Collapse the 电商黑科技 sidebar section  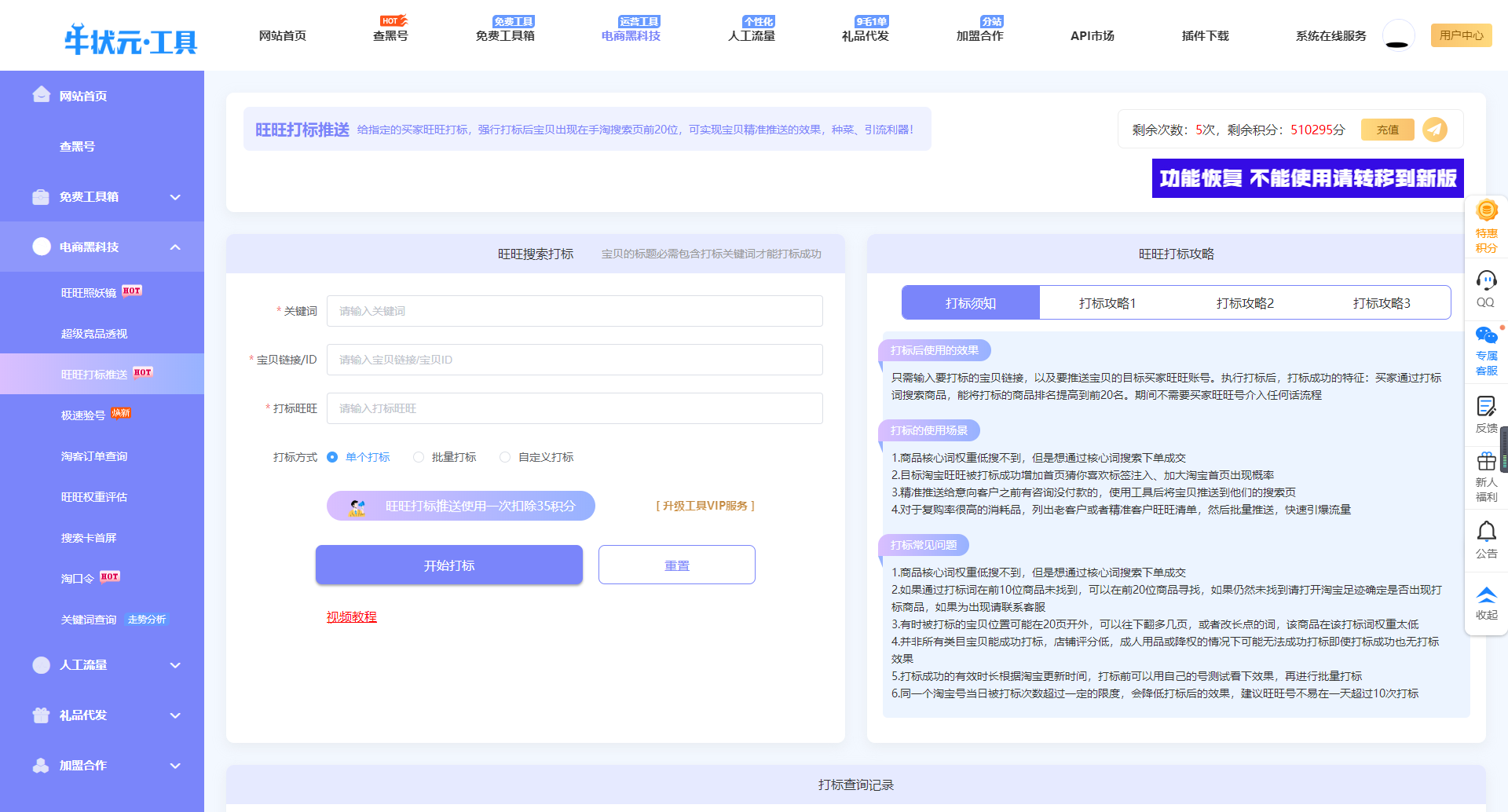175,247
